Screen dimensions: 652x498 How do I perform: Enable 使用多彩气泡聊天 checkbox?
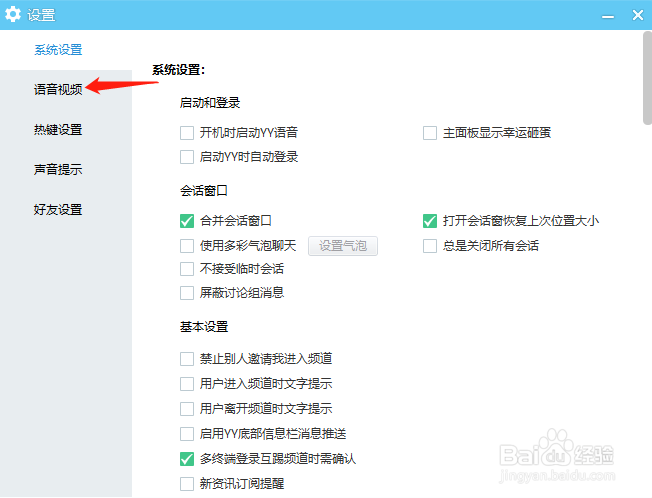pos(187,246)
